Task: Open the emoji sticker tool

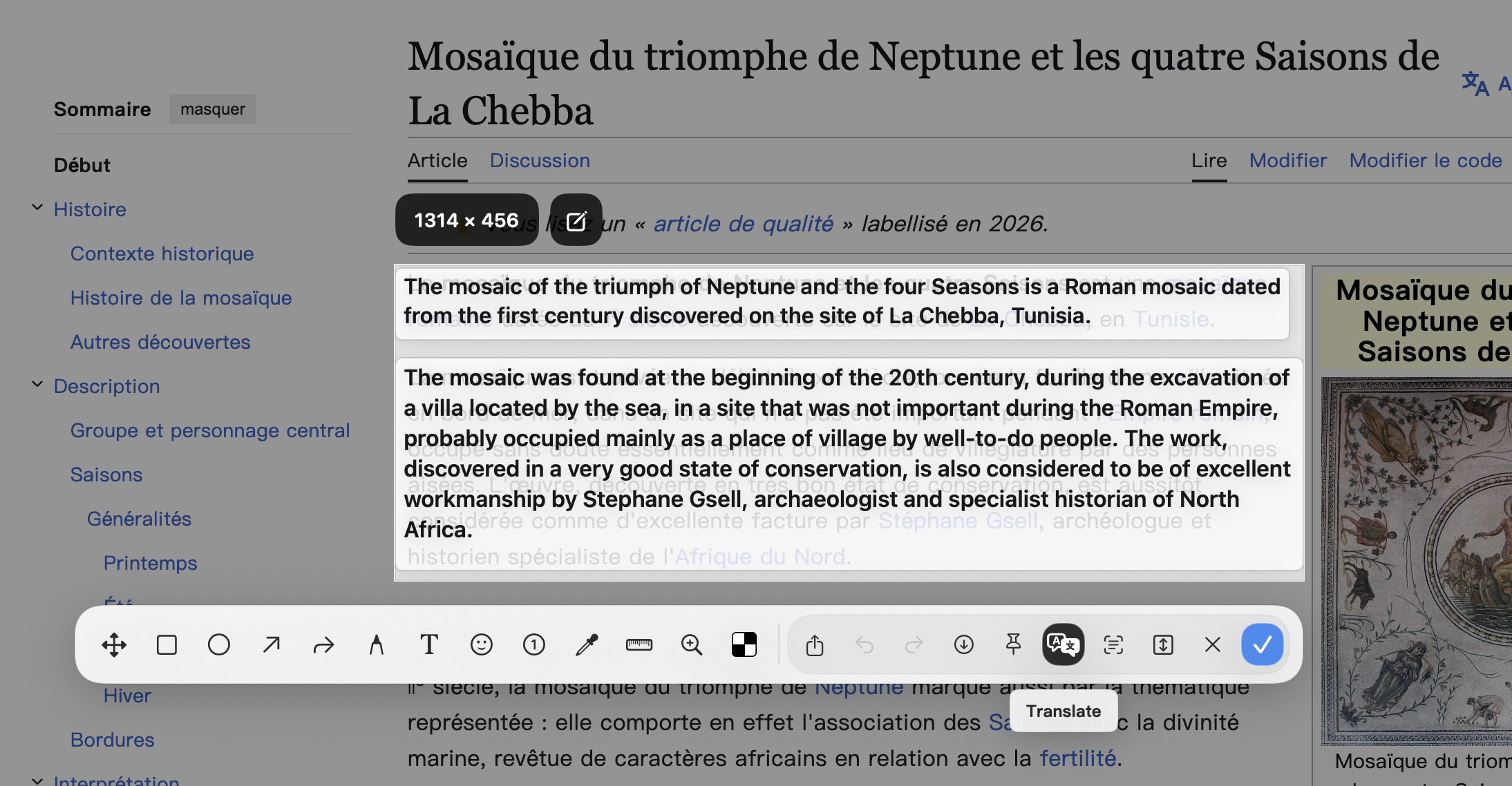Action: tap(482, 645)
